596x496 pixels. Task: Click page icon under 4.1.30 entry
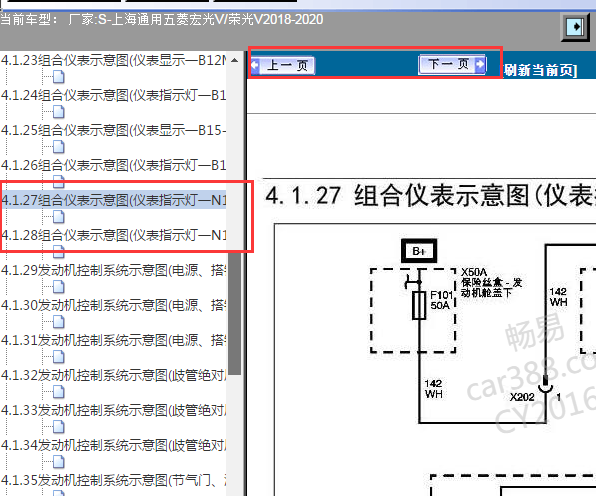coord(59,322)
